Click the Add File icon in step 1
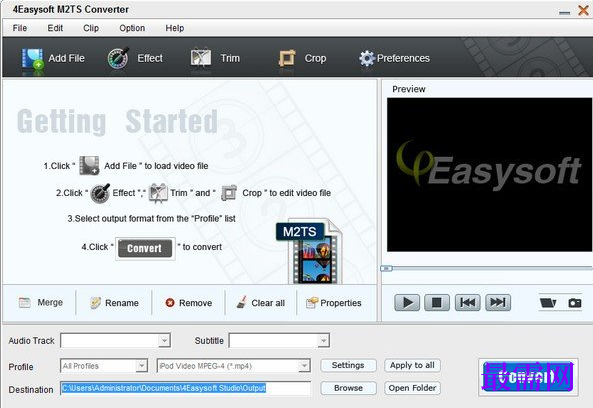This screenshot has width=593, height=408. (89, 166)
